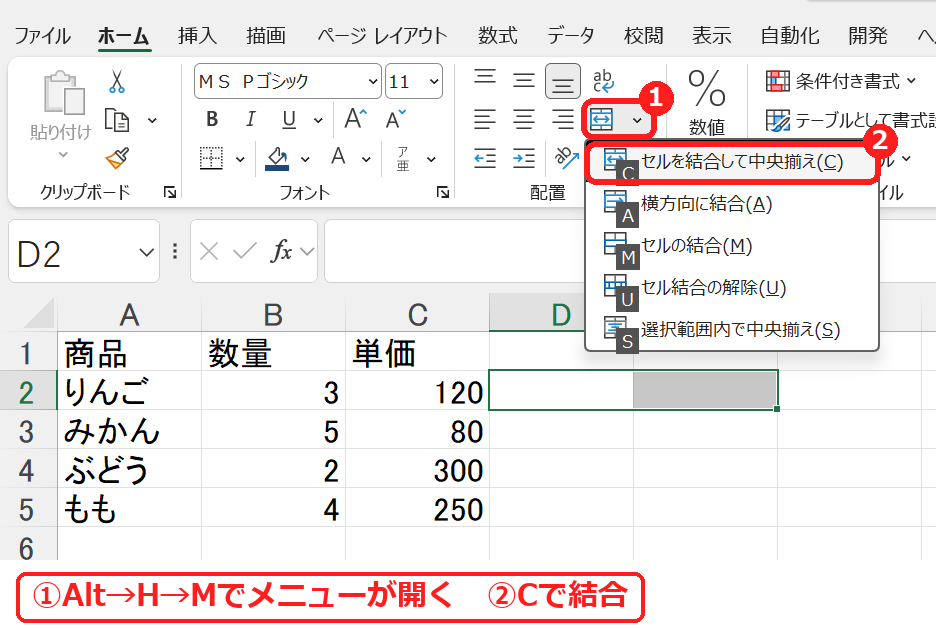Choose セルの結合(M) menu item

(732, 245)
